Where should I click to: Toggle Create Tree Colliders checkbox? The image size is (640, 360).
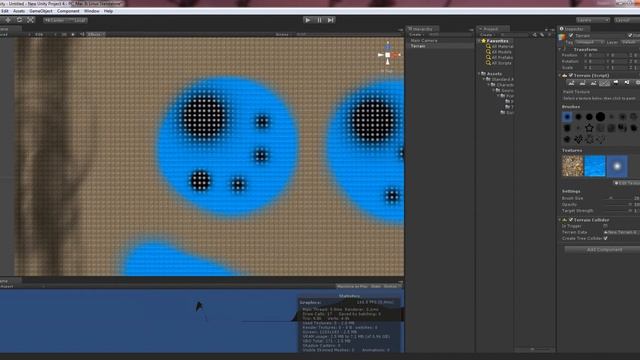tap(605, 238)
